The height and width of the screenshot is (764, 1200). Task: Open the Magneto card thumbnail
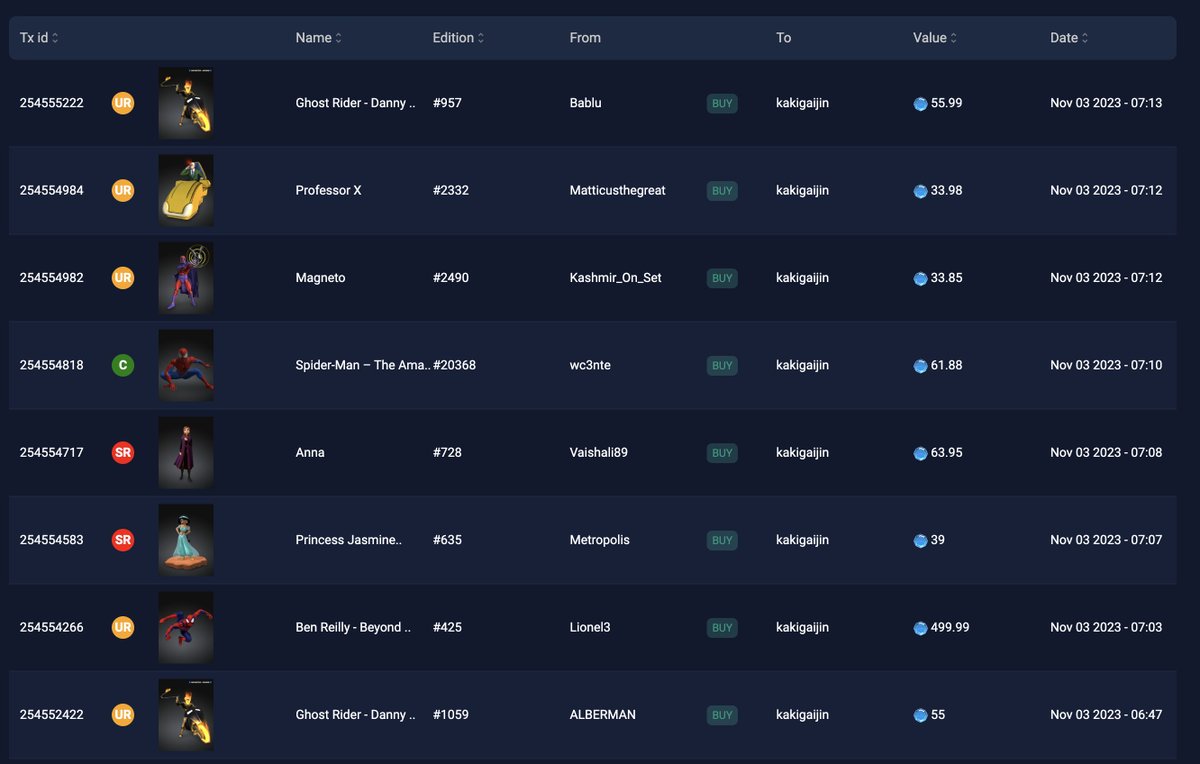(x=186, y=278)
